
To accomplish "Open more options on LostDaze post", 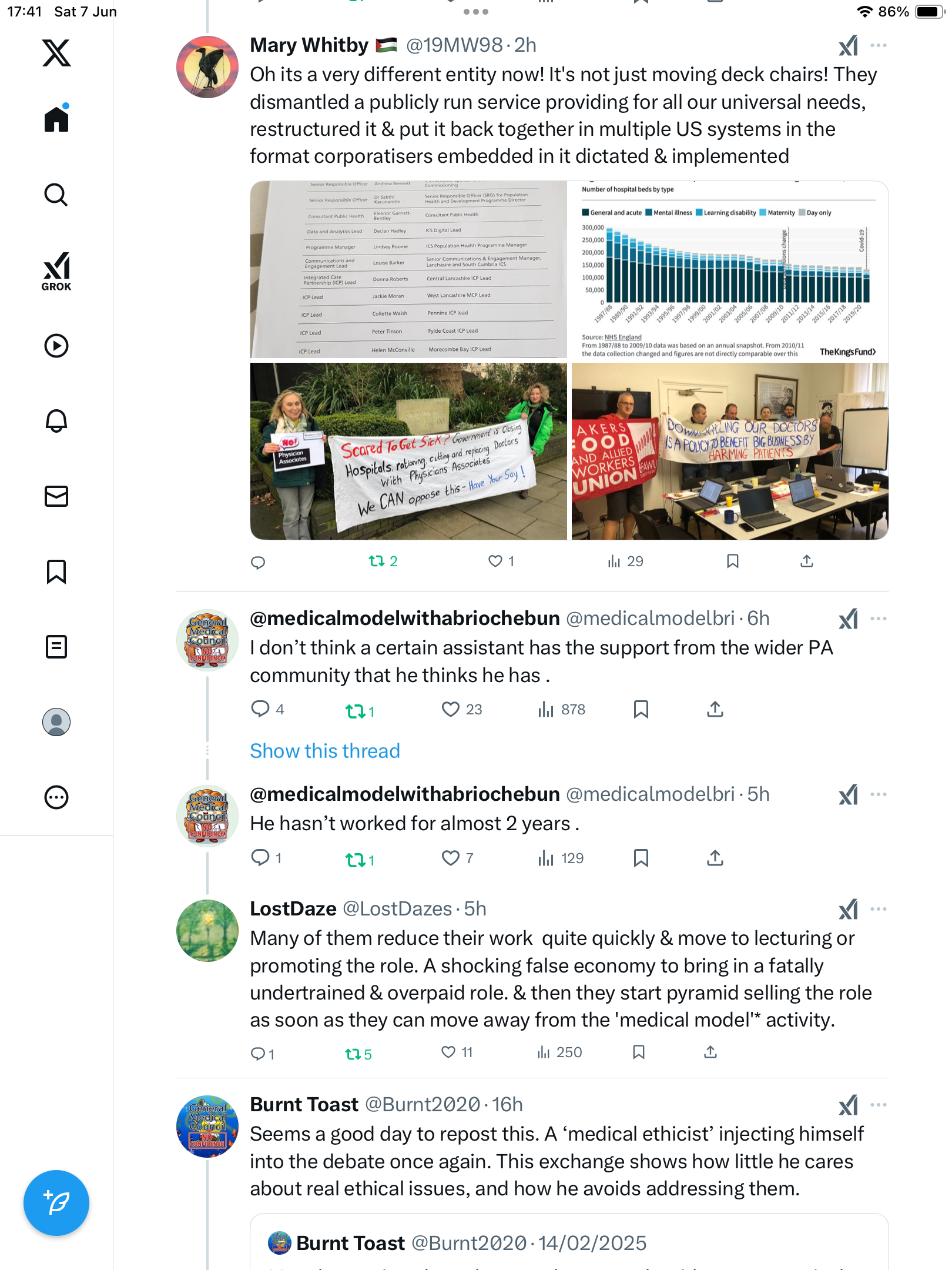I will 879,909.
